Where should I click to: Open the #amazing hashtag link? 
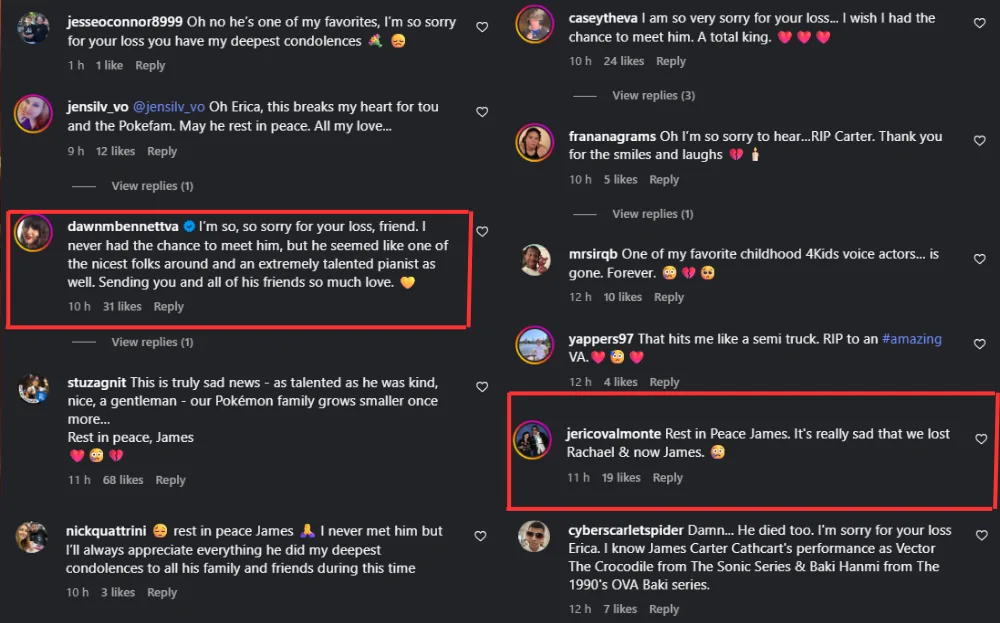pyautogui.click(x=911, y=339)
